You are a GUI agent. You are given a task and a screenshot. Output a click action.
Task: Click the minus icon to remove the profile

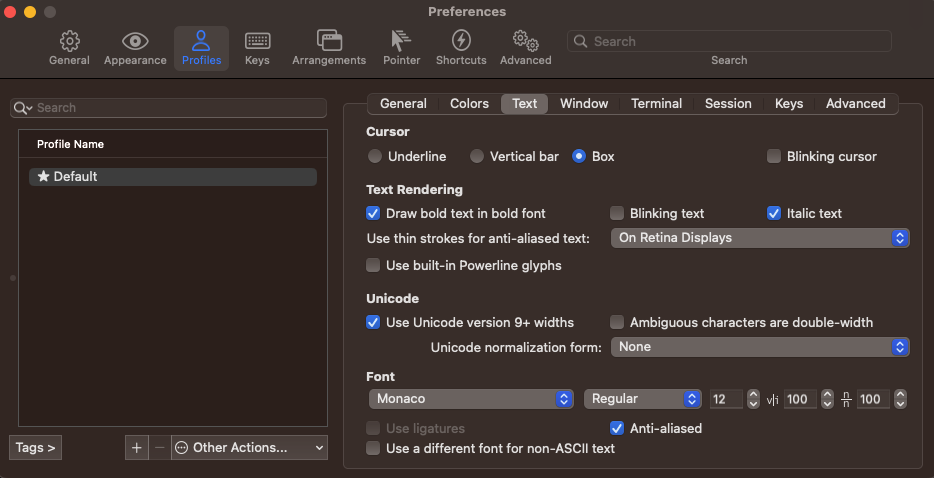[x=159, y=448]
